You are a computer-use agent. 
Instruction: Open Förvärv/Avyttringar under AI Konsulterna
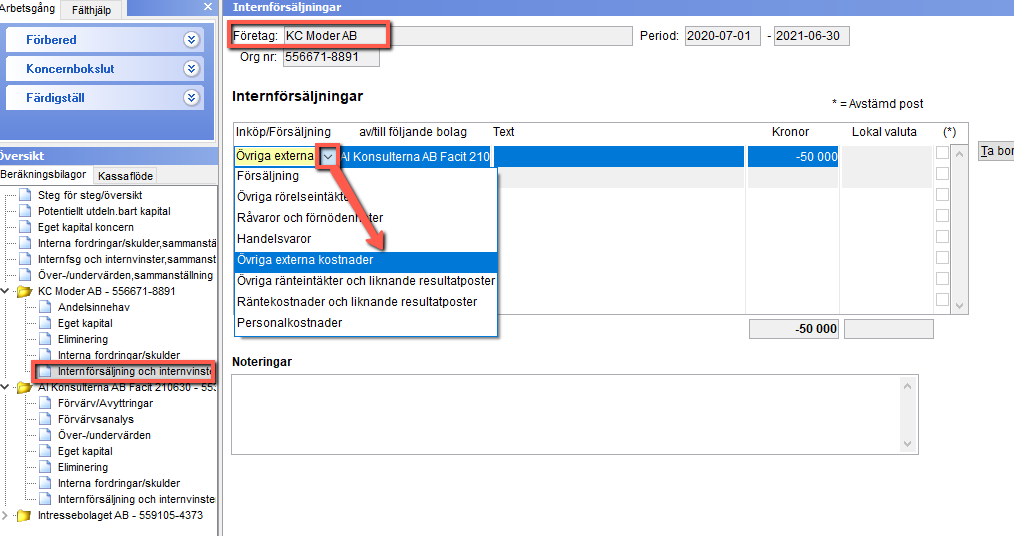click(105, 403)
